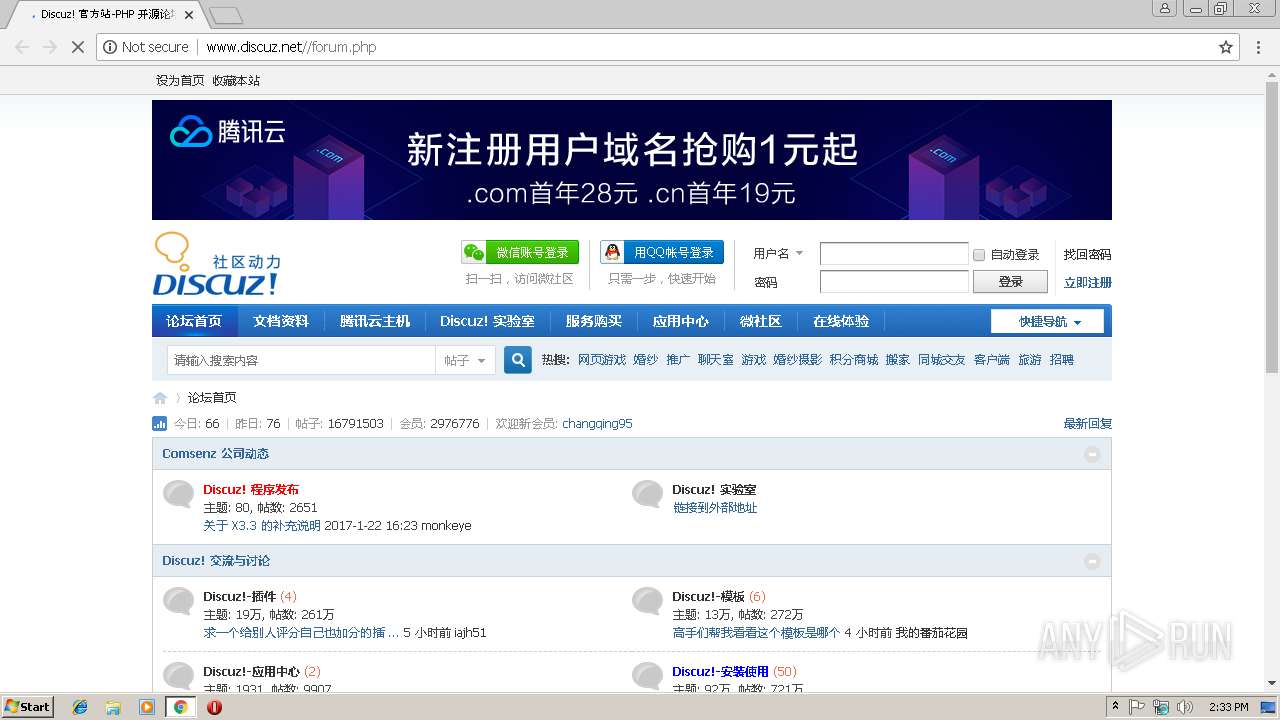Collapse the Comsenz 公司动态 section
Viewport: 1280px width, 720px height.
pos(1092,454)
